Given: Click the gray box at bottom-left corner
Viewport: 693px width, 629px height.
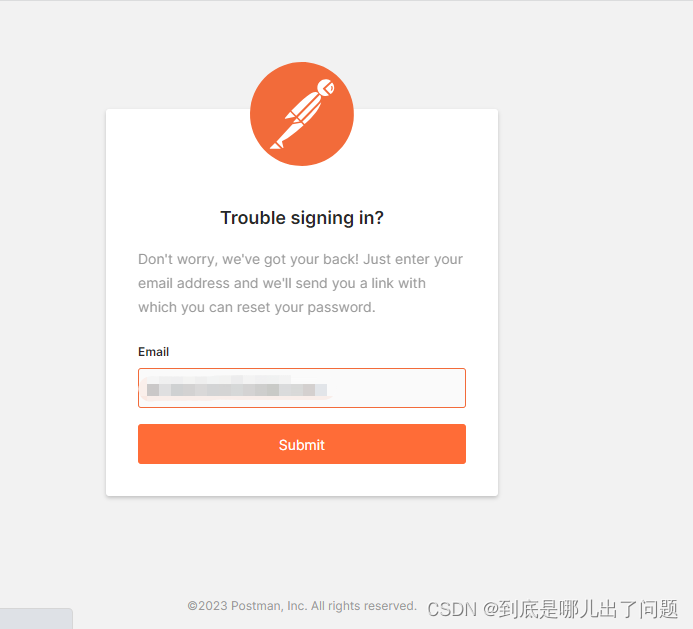Looking at the screenshot, I should click(x=36, y=618).
